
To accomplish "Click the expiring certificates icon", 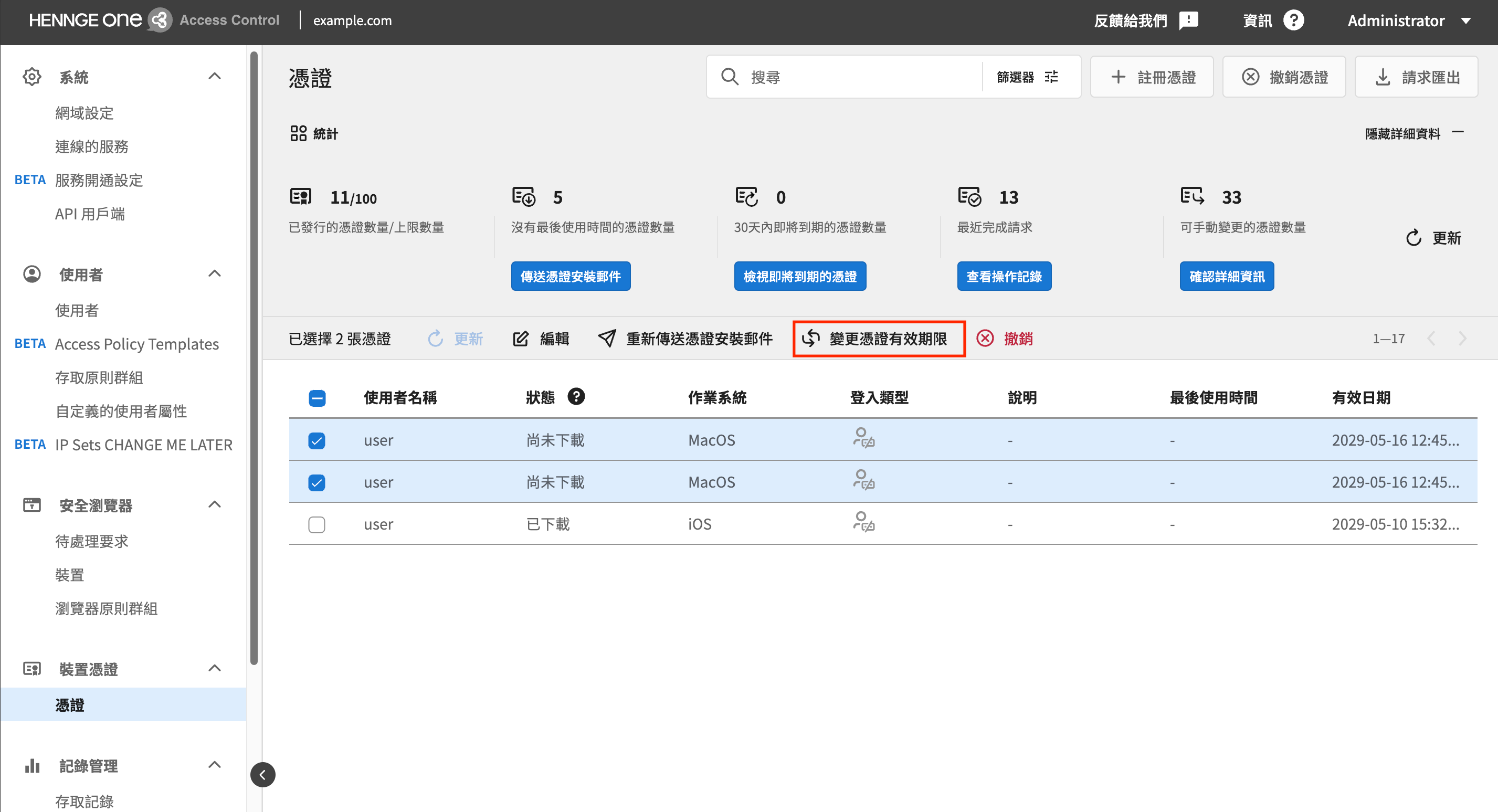I will pos(747,197).
